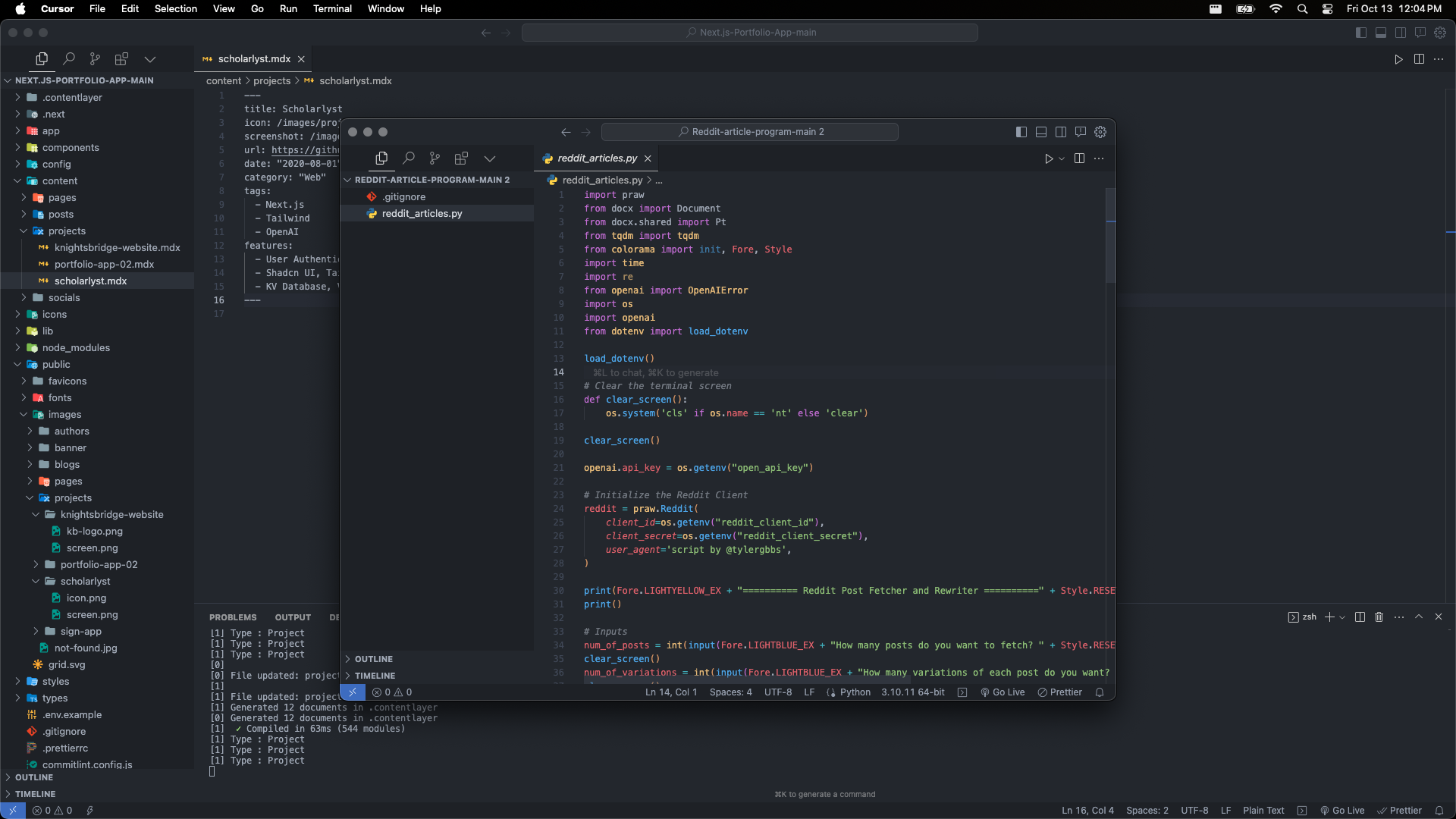Split editor right in front window
This screenshot has width=1456, height=819.
(x=1079, y=158)
